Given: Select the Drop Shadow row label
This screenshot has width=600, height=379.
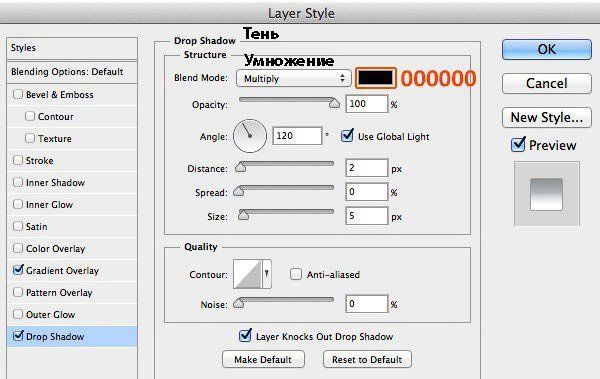Looking at the screenshot, I should click(x=55, y=337).
